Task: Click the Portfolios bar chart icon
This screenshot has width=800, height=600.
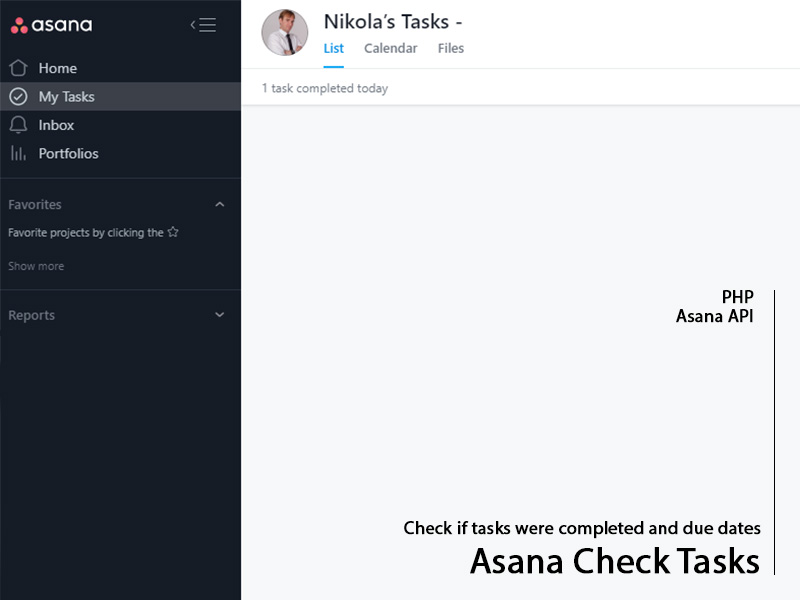Action: click(x=18, y=154)
